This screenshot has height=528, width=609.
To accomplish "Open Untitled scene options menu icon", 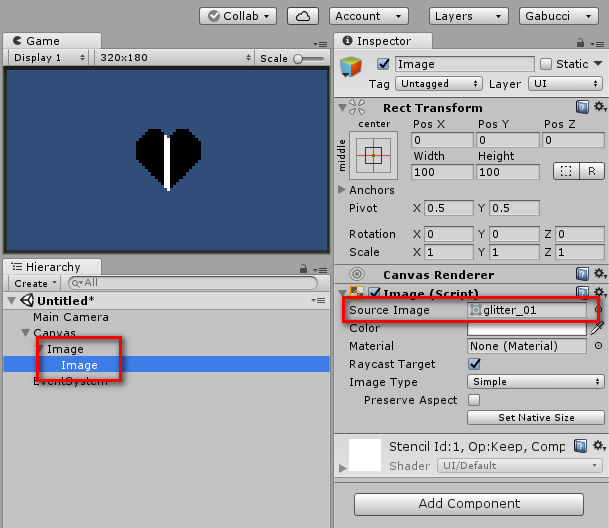I will (x=318, y=300).
